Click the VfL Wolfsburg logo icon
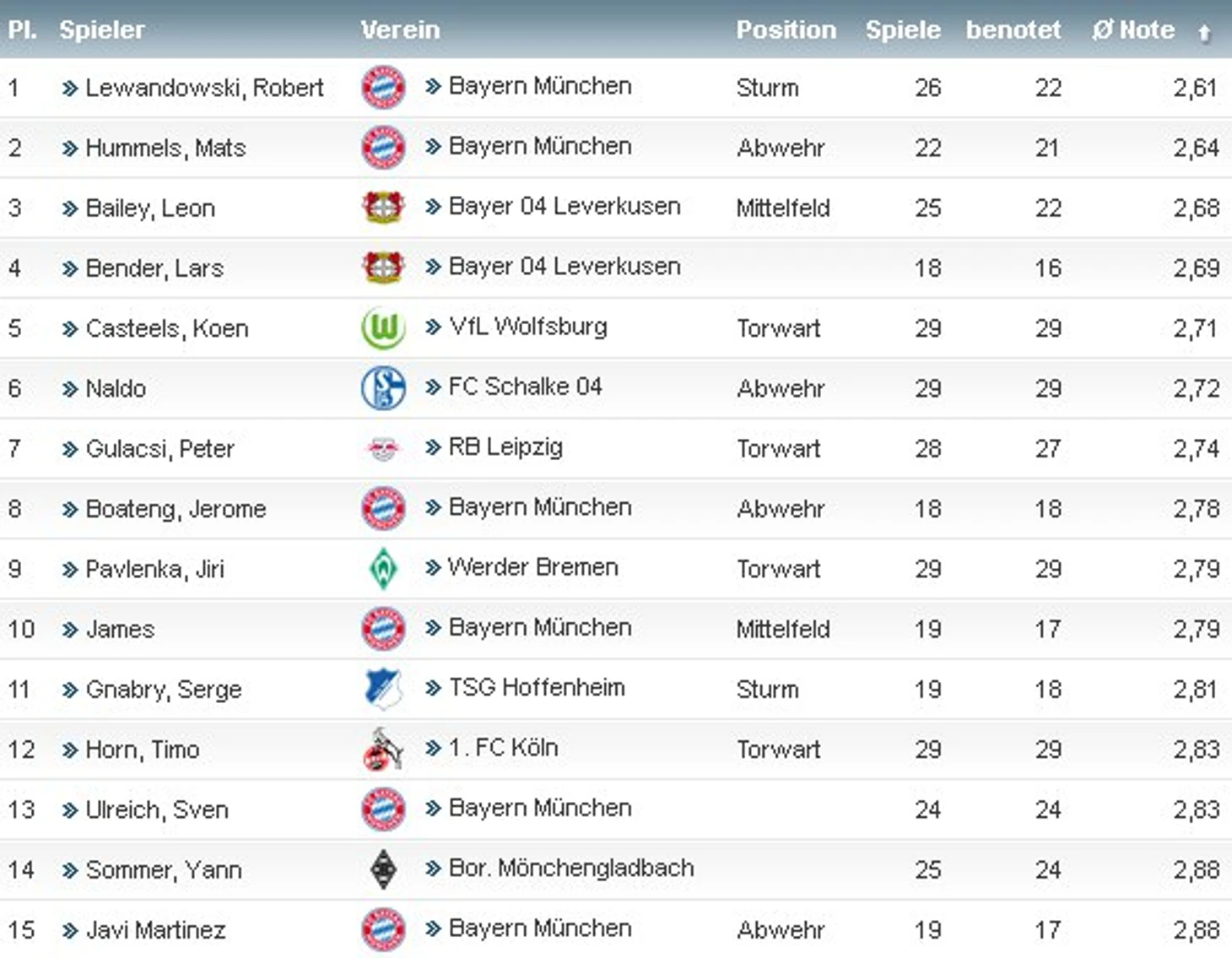This screenshot has height=958, width=1232. pyautogui.click(x=383, y=328)
